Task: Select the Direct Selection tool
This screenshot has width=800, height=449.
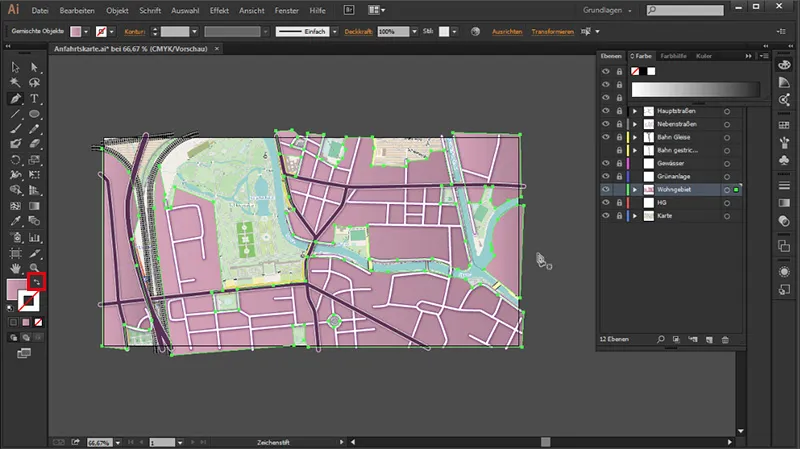Action: (34, 67)
